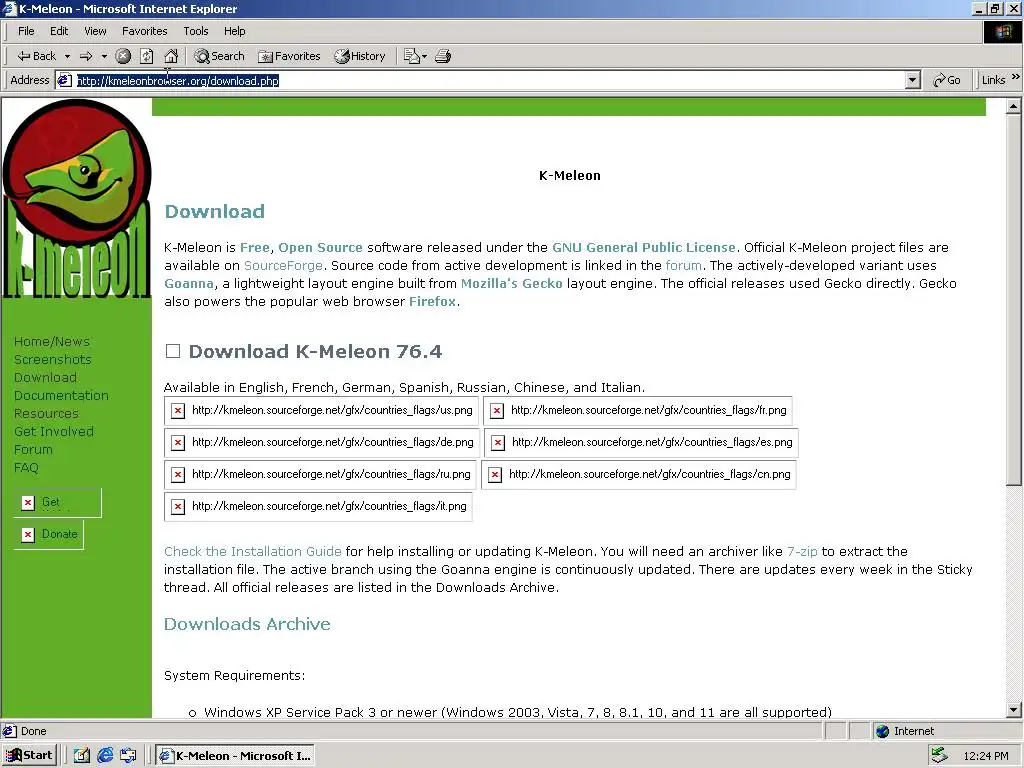Tick the checkbox before Download K-Meleon 76.4

pyautogui.click(x=173, y=351)
